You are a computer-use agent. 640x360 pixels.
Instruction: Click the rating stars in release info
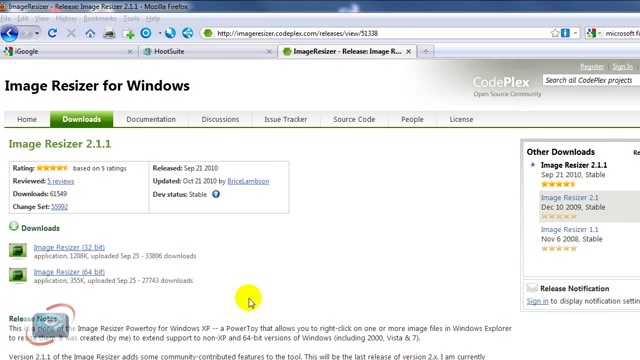coord(52,168)
